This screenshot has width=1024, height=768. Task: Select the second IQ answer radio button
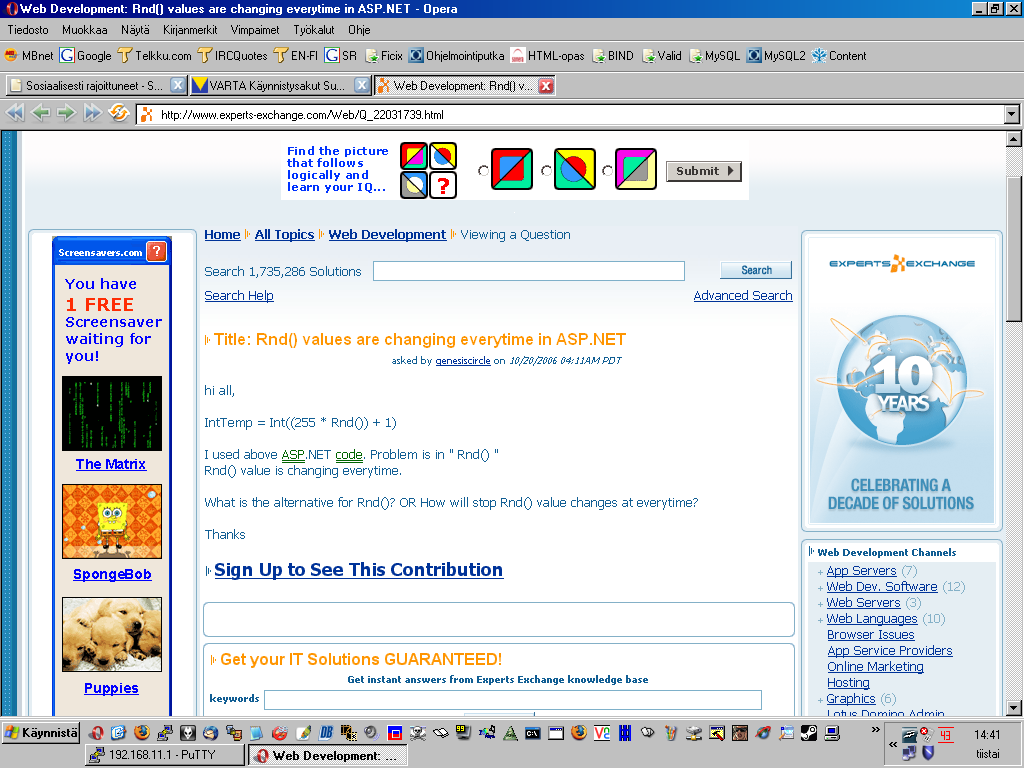546,171
